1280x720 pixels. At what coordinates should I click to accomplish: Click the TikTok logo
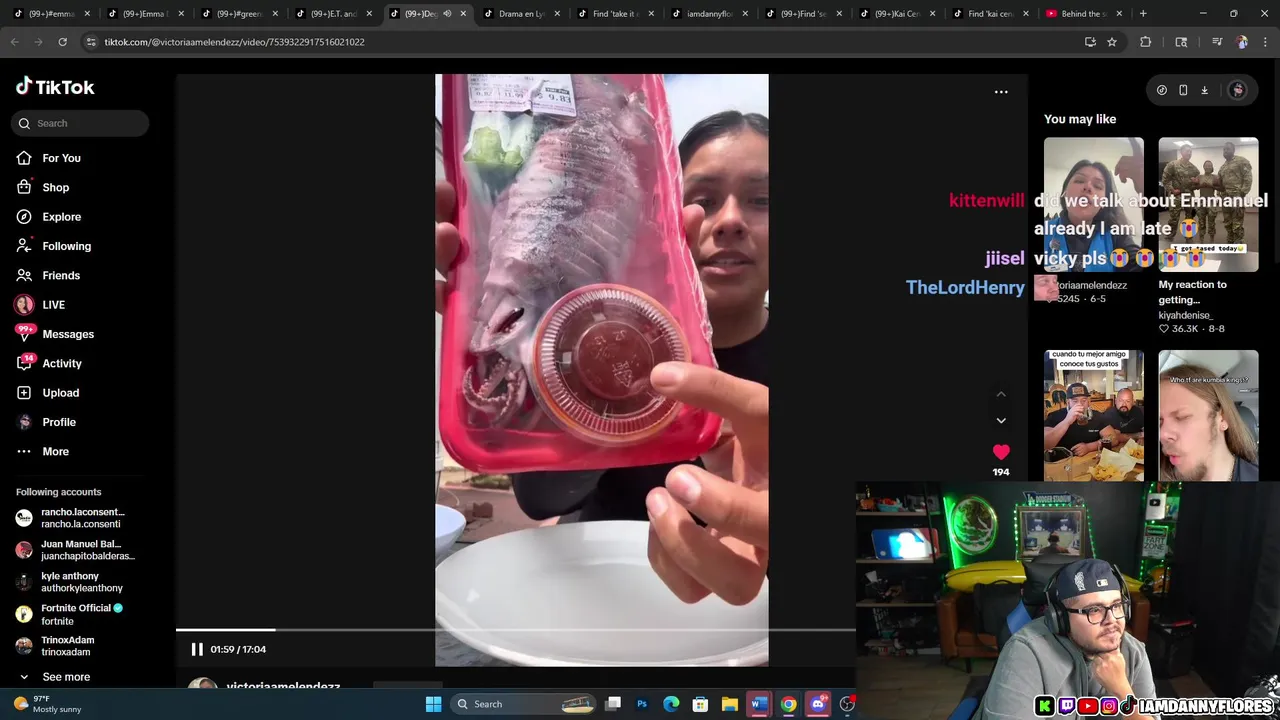pyautogui.click(x=55, y=87)
